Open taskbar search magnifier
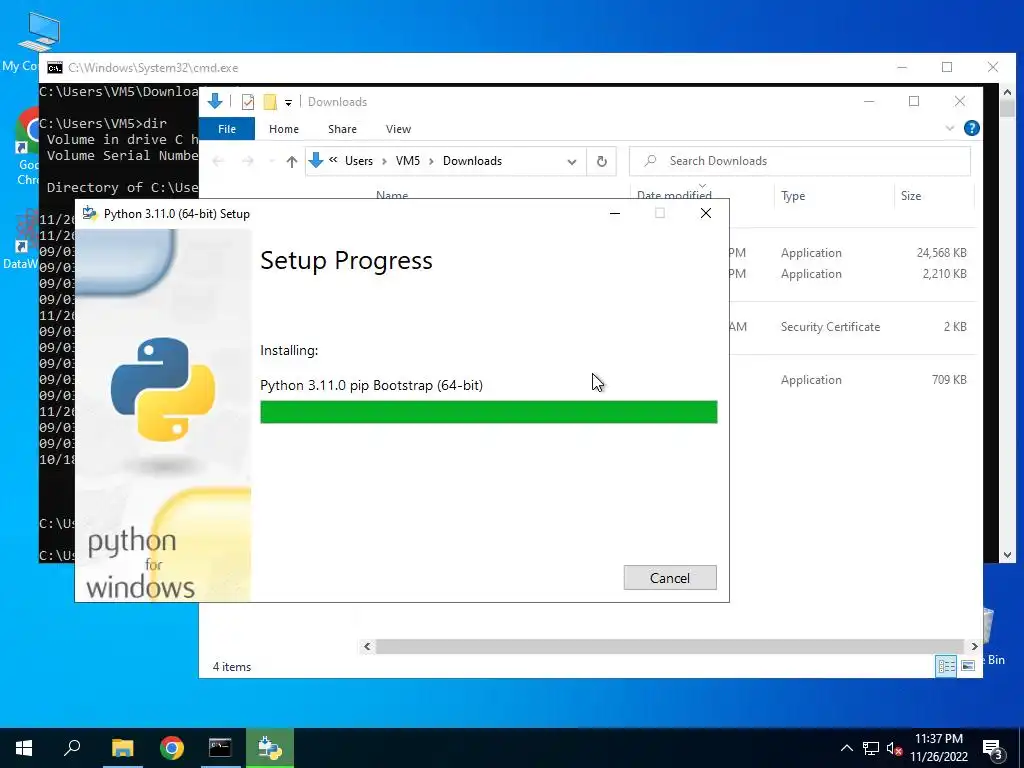 pos(72,747)
